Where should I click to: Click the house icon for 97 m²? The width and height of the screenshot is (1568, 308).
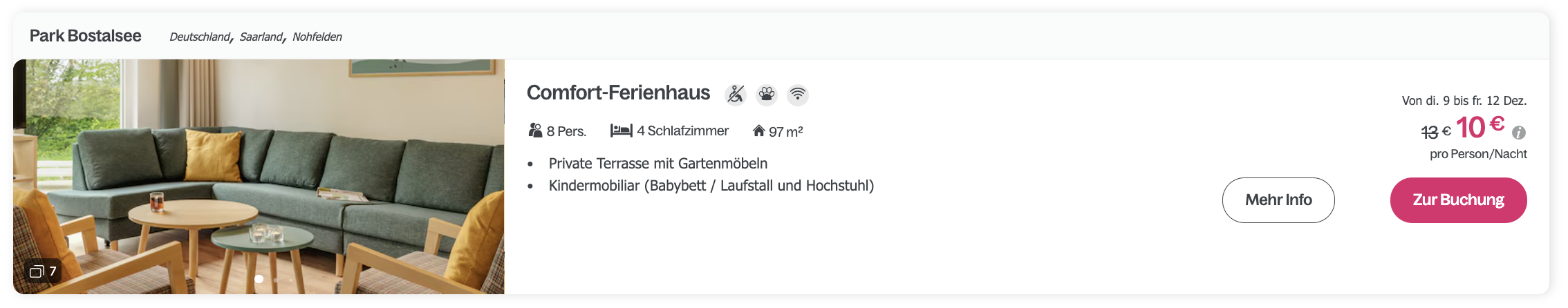[758, 131]
